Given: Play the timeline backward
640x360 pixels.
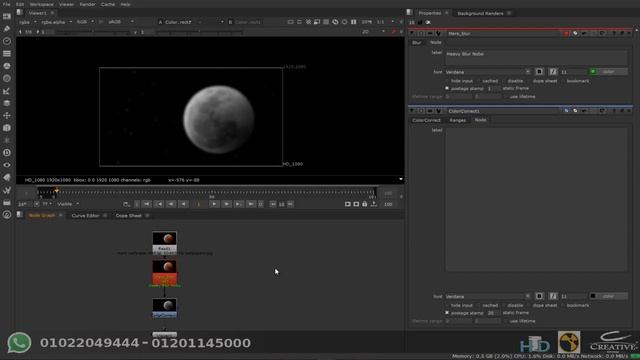Looking at the screenshot, I should [184, 204].
